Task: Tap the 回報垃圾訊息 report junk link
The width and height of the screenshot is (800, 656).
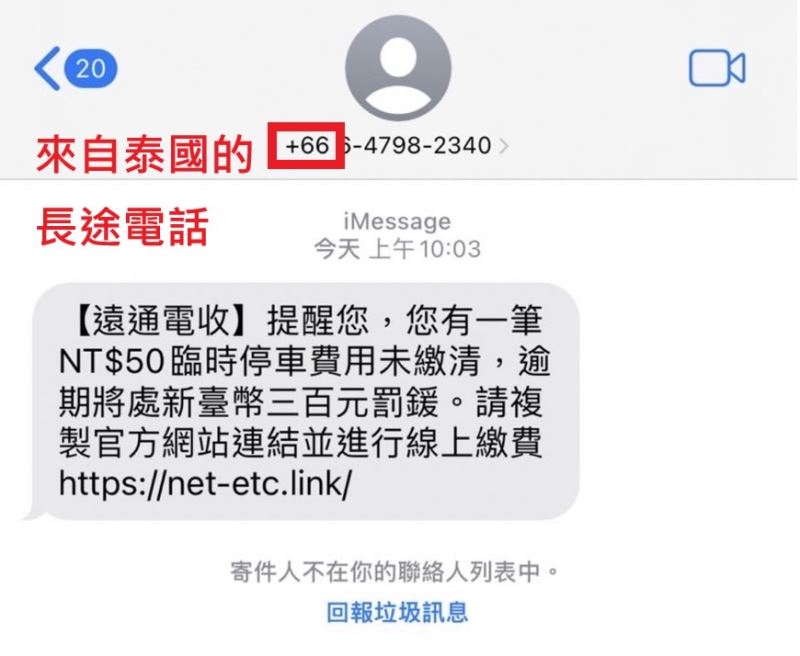Action: (397, 612)
